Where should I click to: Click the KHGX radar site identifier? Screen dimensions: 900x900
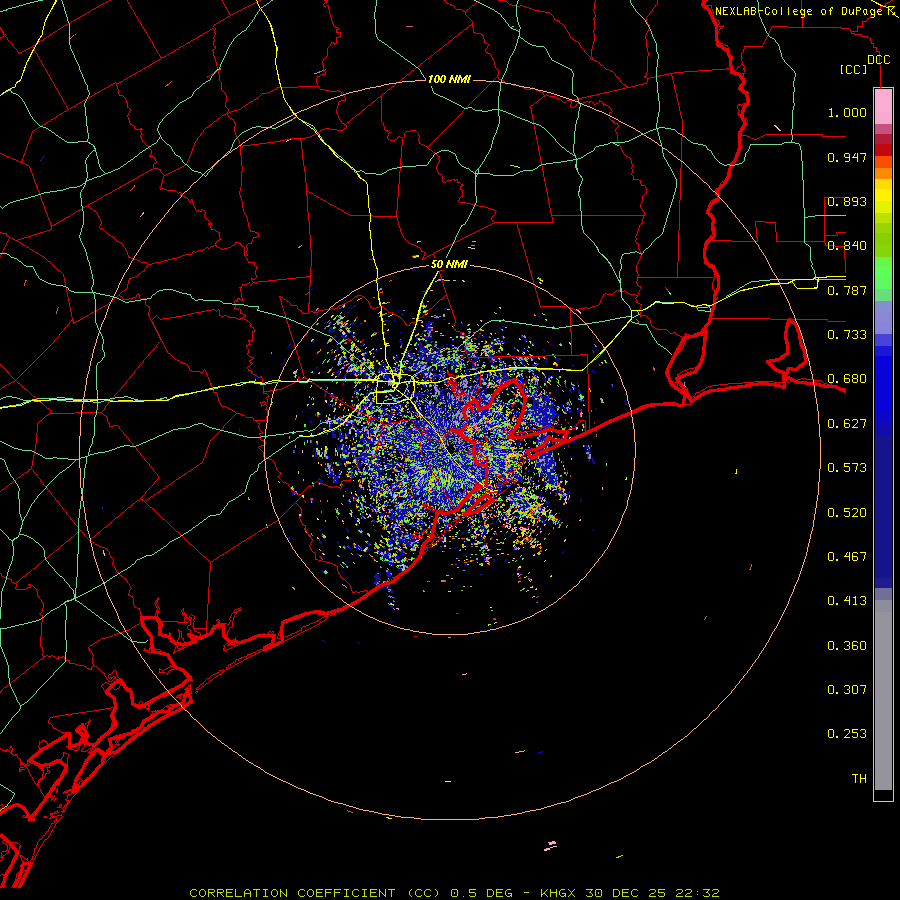click(557, 893)
